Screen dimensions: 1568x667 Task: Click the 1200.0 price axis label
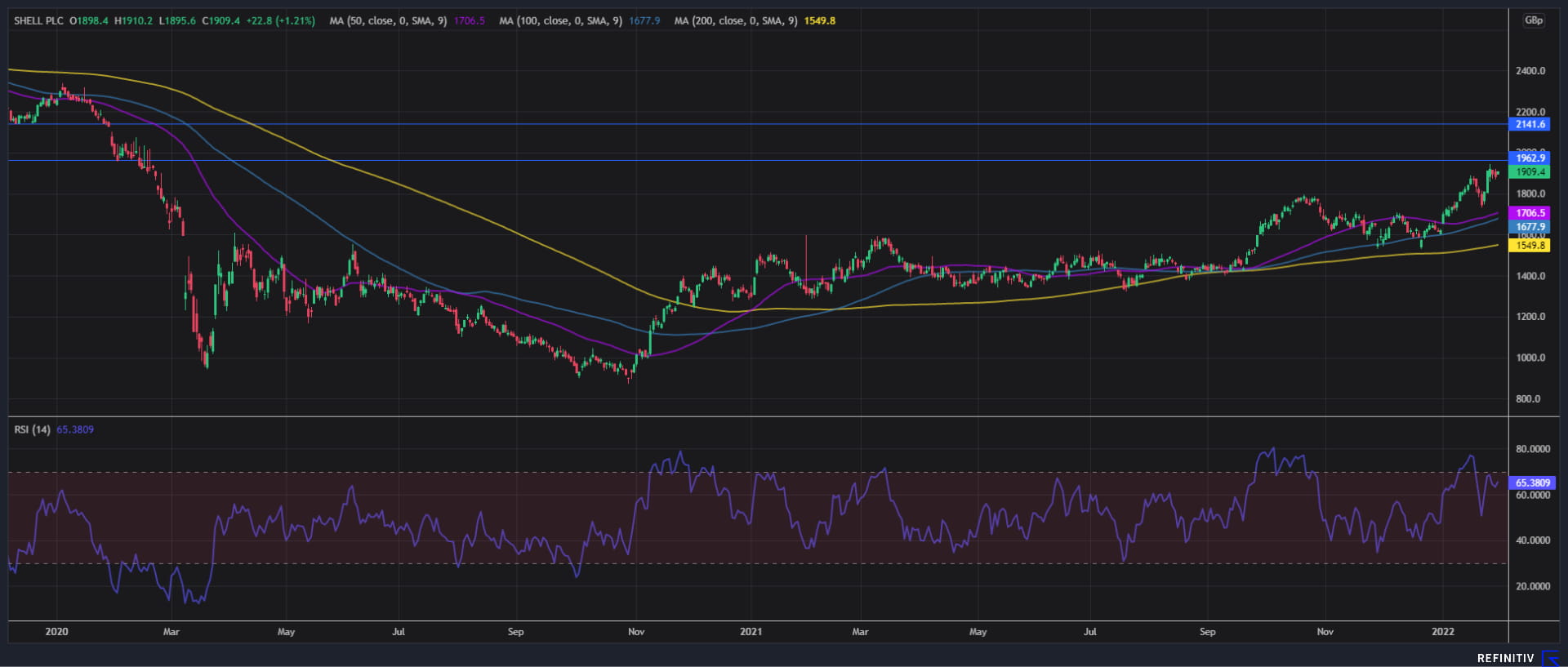(x=1530, y=317)
